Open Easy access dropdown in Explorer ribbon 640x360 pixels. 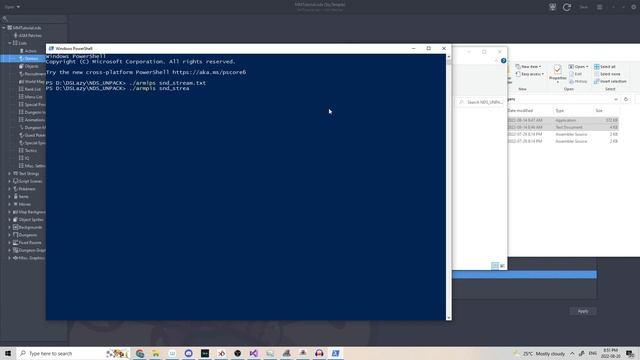[x=529, y=74]
